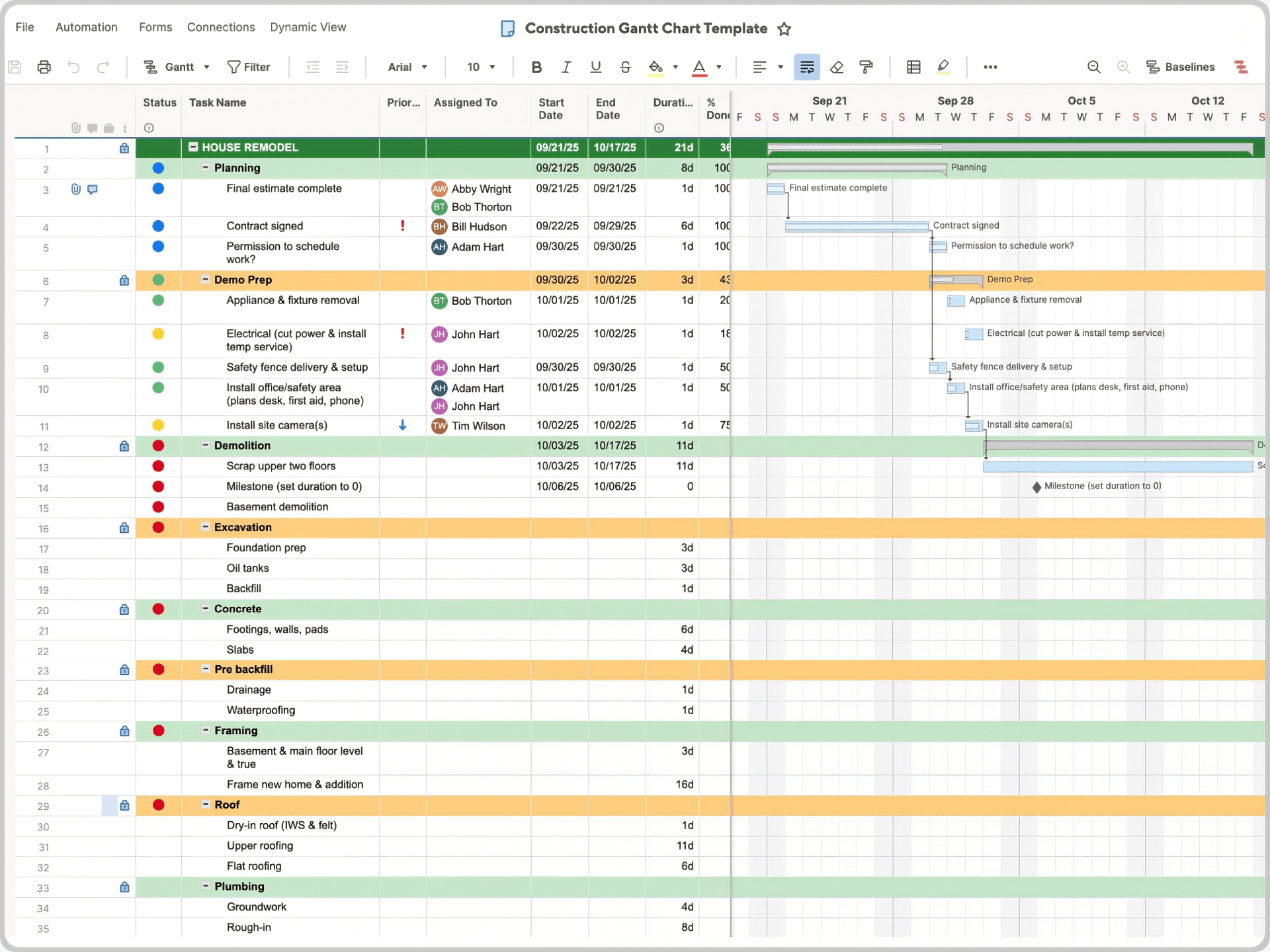Clear formatting with the eraser icon
The width and height of the screenshot is (1270, 952).
(837, 67)
